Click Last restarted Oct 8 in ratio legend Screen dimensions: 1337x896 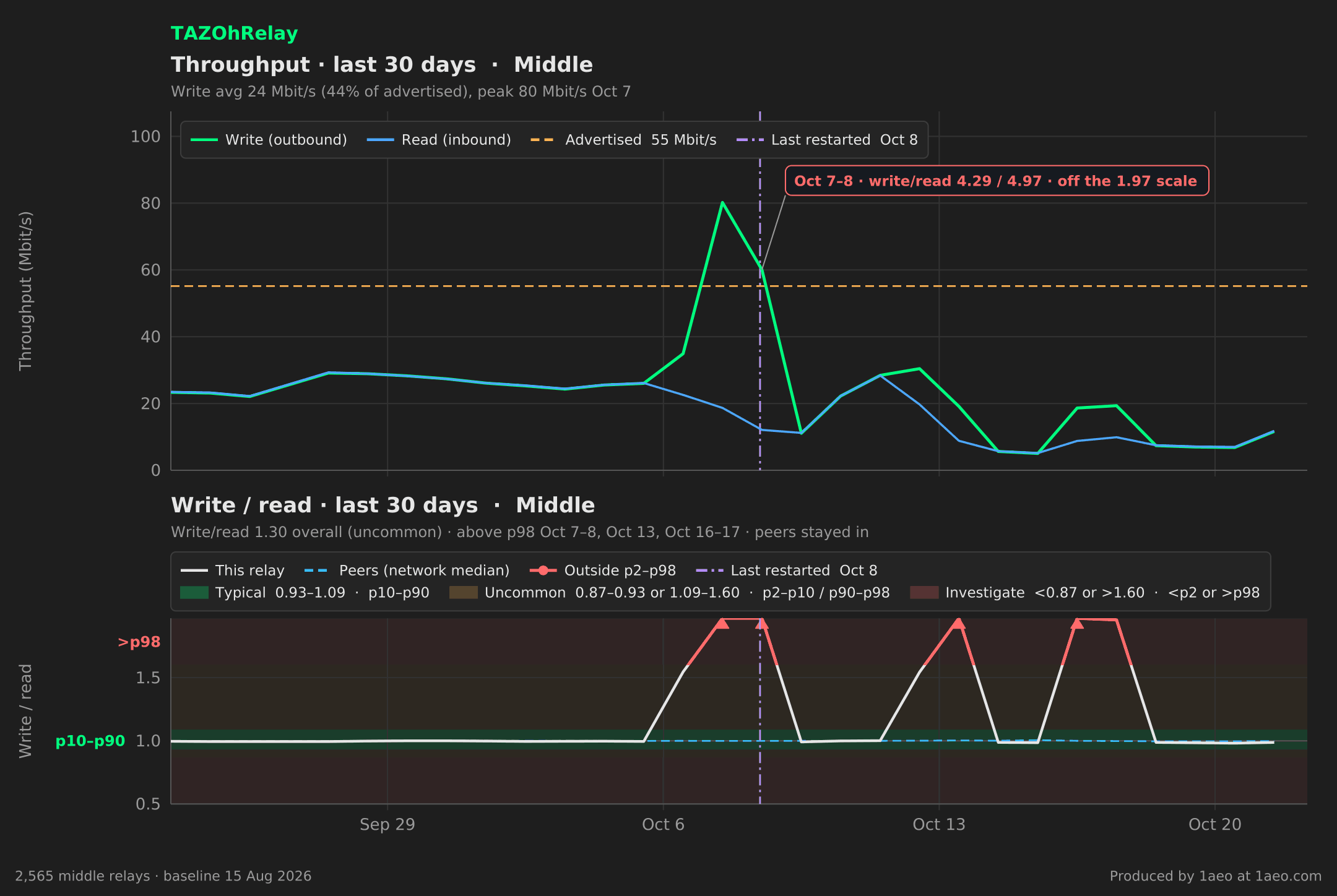[x=787, y=571]
